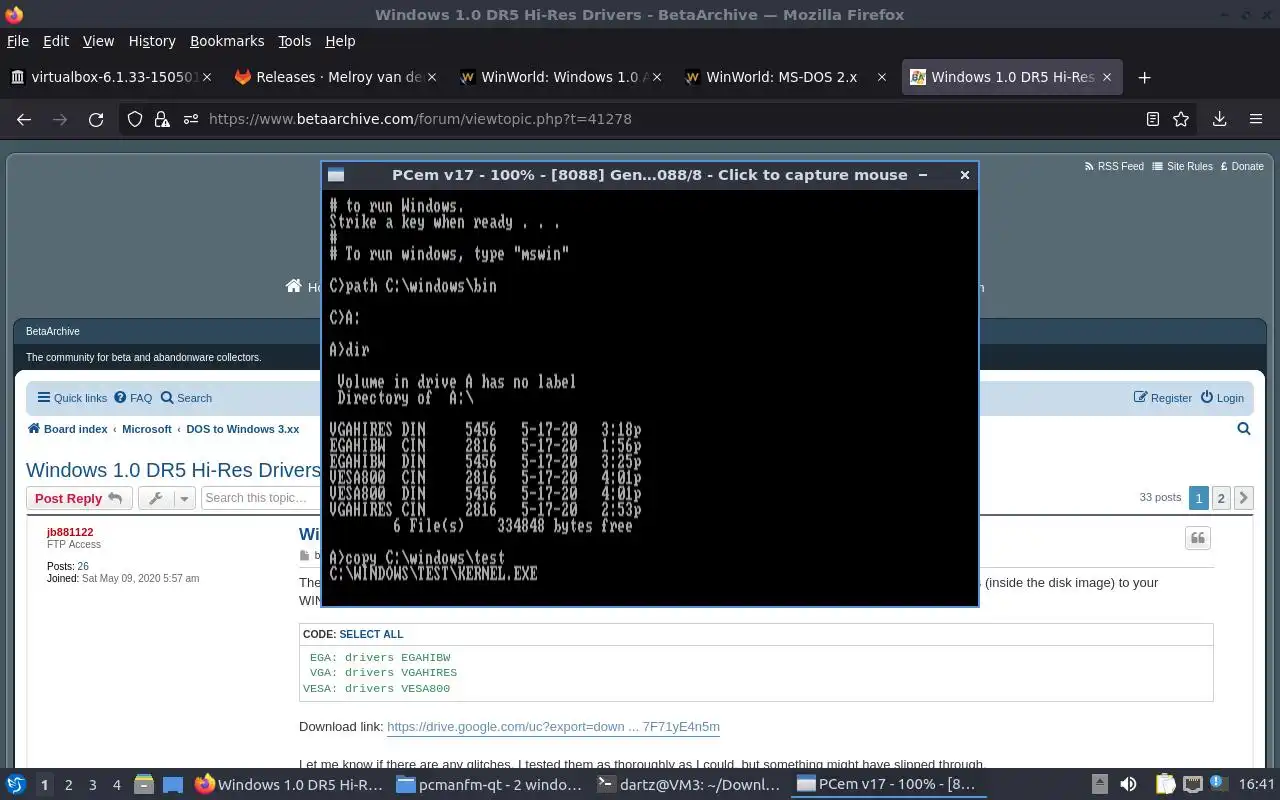Open Firefox downloads panel
1280x800 pixels.
point(1219,119)
